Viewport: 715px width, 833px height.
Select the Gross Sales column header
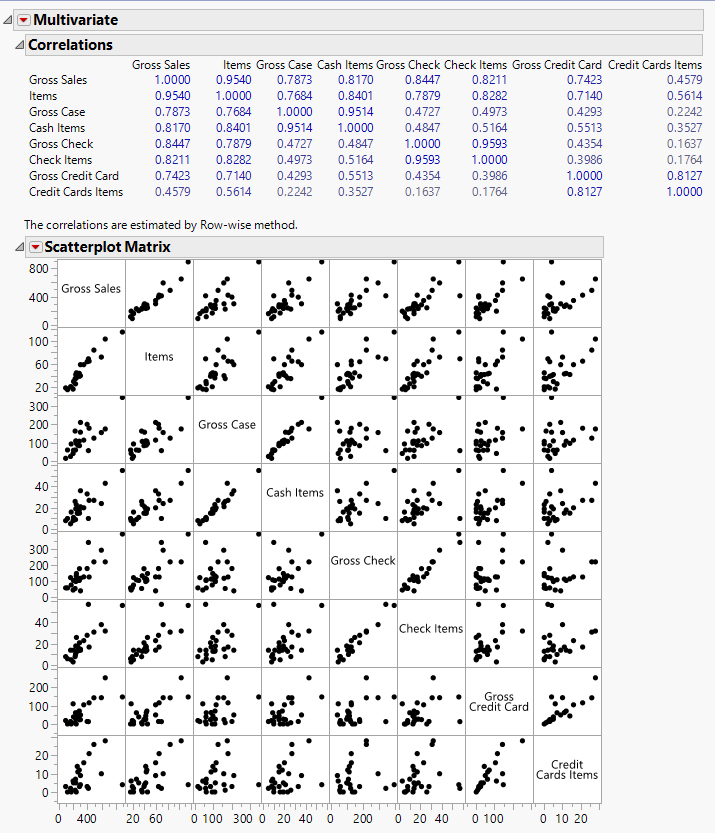click(161, 65)
